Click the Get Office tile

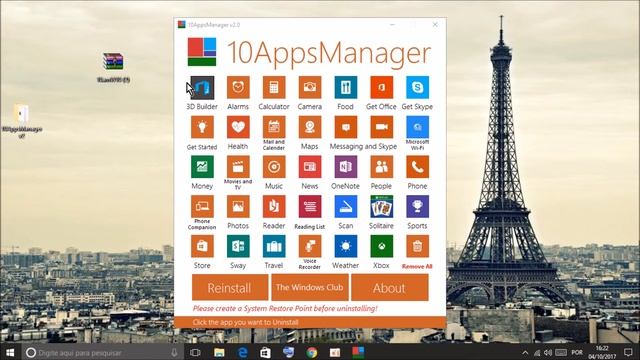[382, 87]
